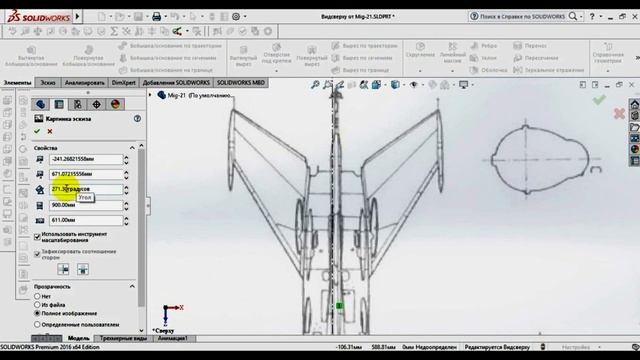The width and height of the screenshot is (640, 360).
Task: Open the DisplayManager color sphere tab
Action: pyautogui.click(x=115, y=104)
